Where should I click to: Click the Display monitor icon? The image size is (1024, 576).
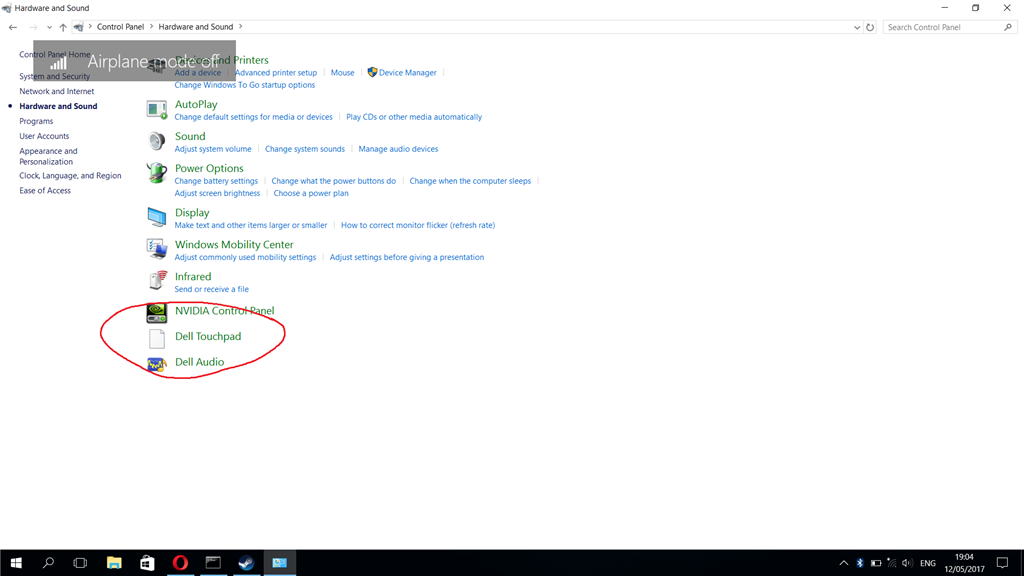coord(157,217)
